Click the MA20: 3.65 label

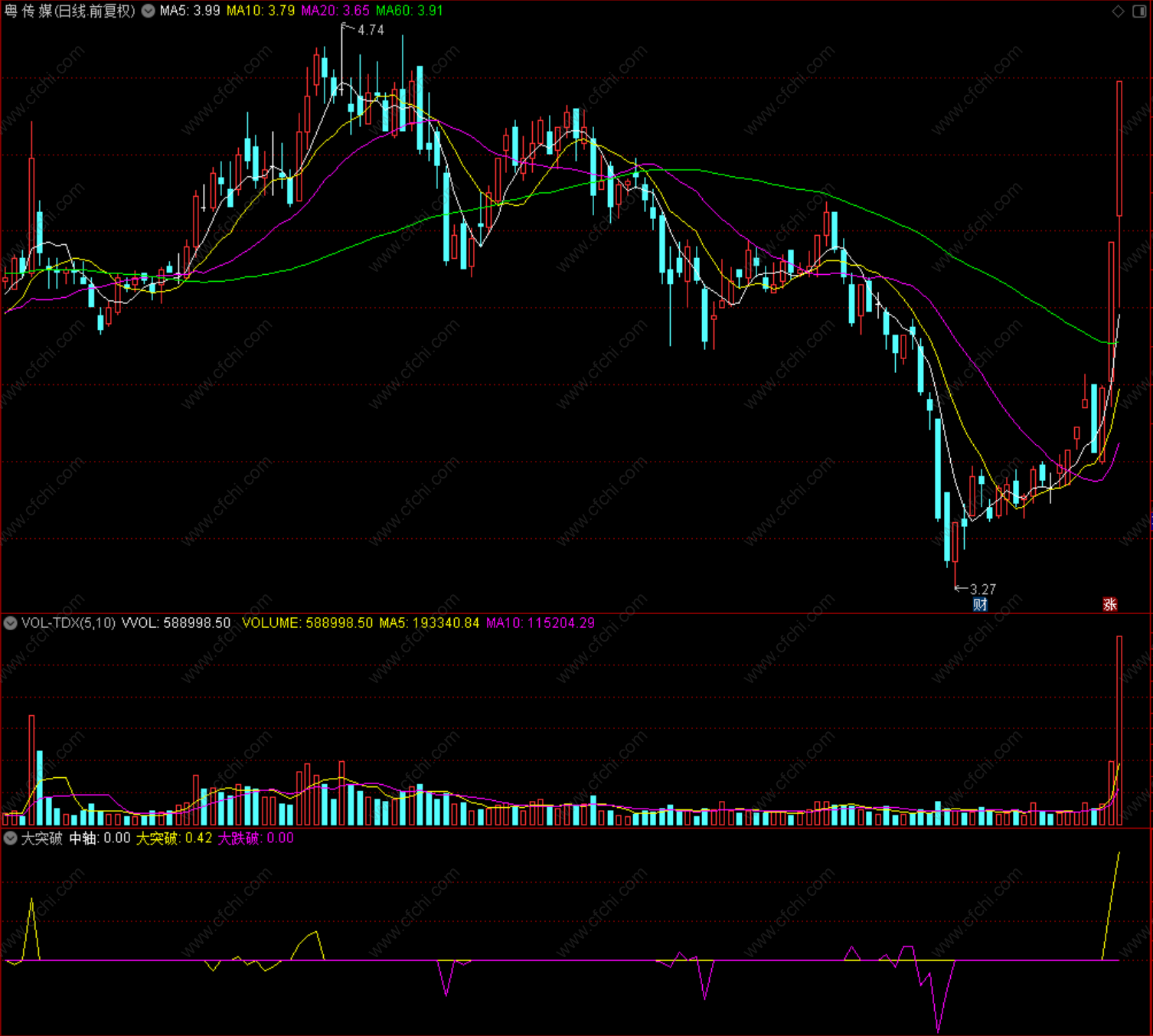(335, 11)
